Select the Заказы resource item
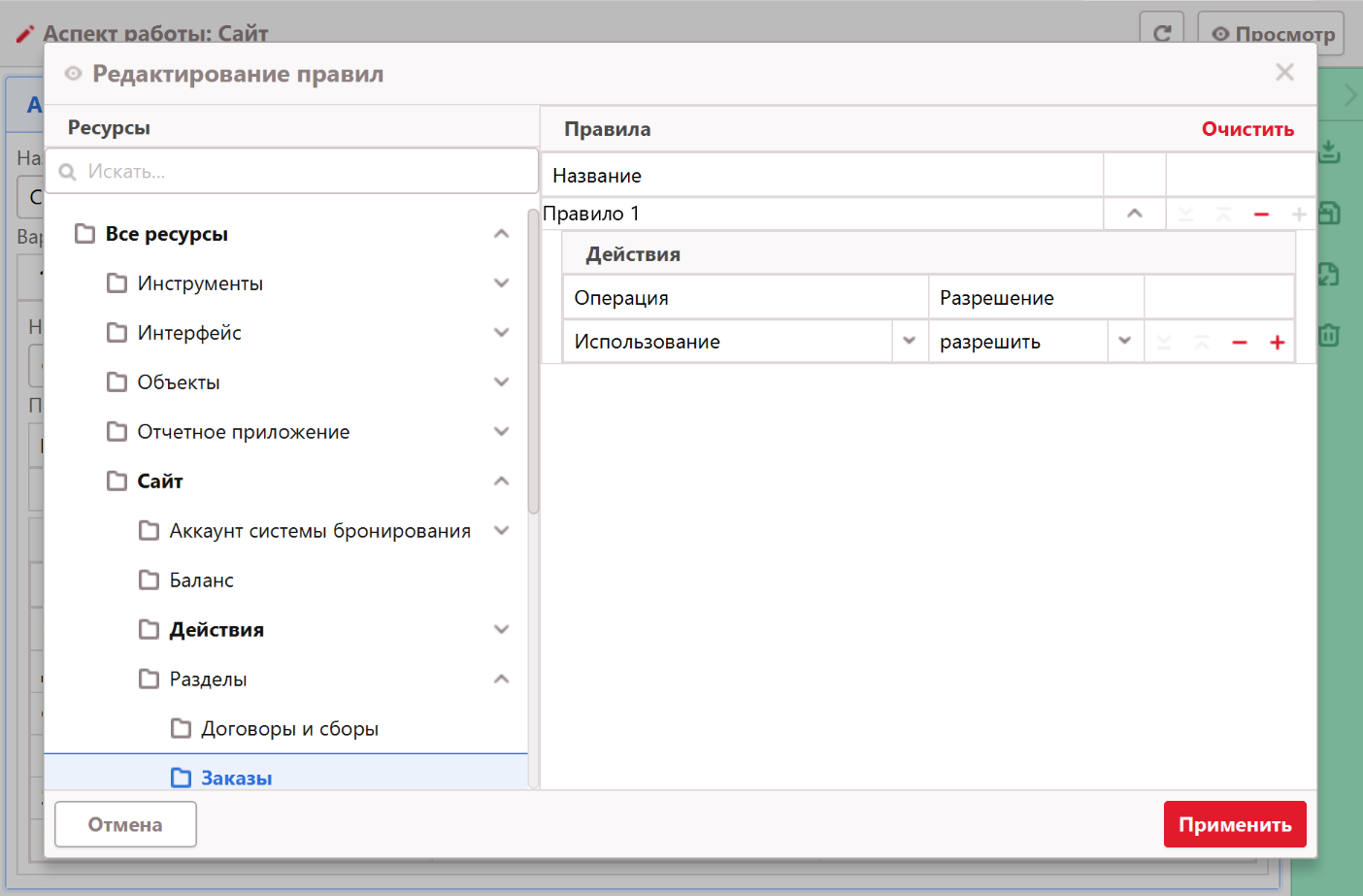Screen dimensions: 1363x896 (236, 778)
